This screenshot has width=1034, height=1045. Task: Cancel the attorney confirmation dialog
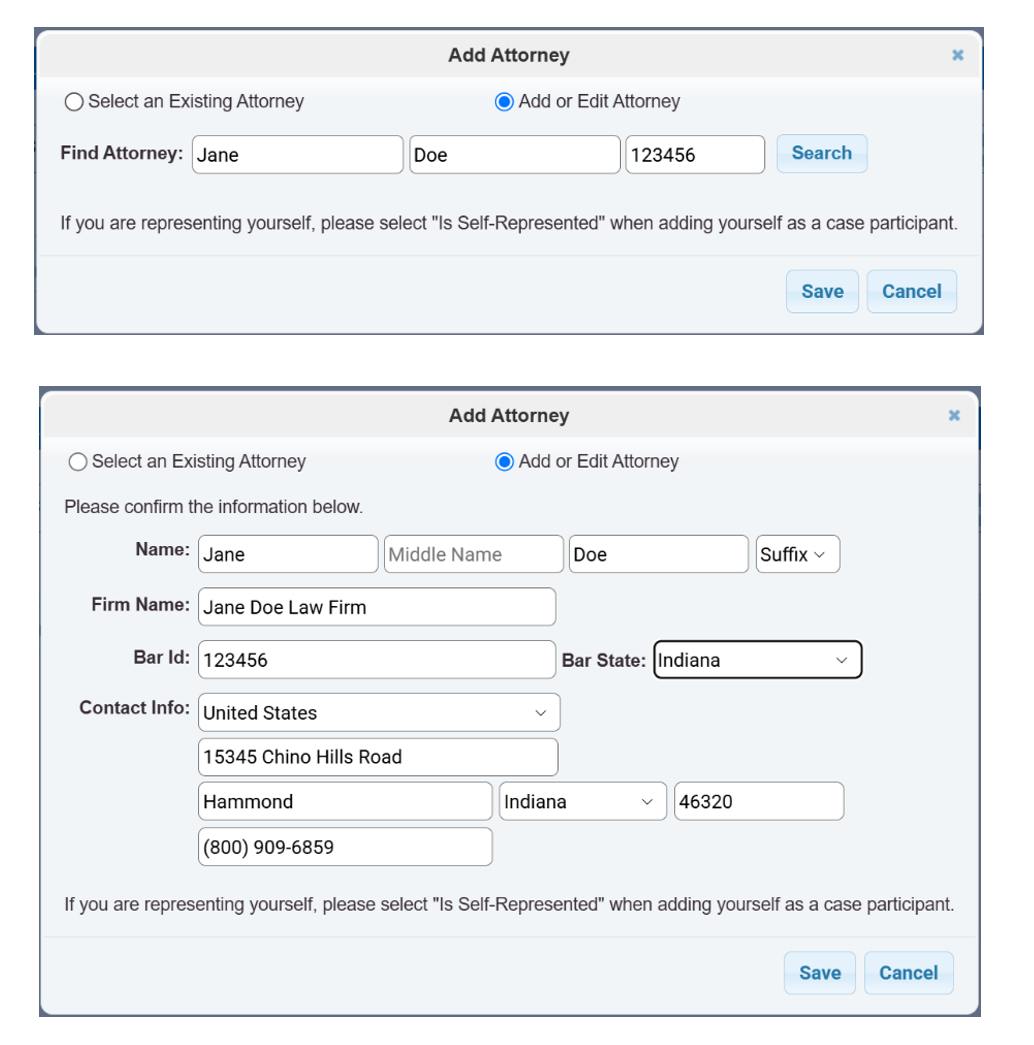(908, 972)
